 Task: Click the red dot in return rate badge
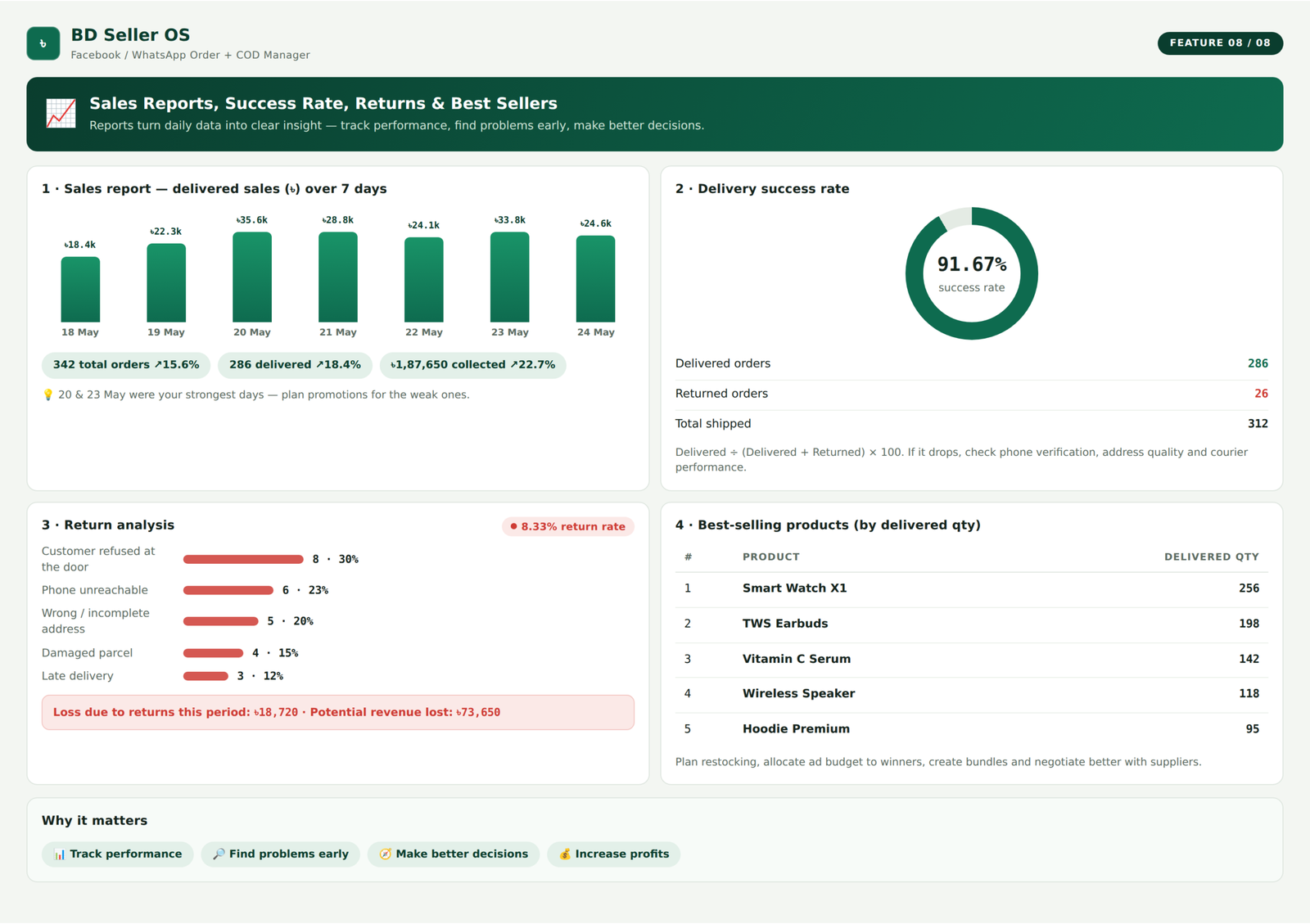[x=513, y=526]
